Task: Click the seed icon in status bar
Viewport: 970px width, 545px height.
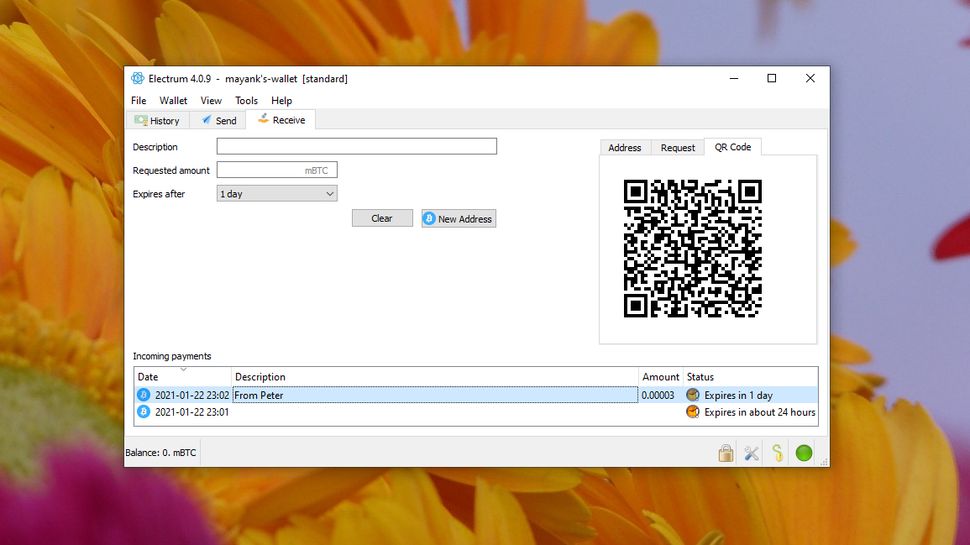Action: (x=778, y=453)
